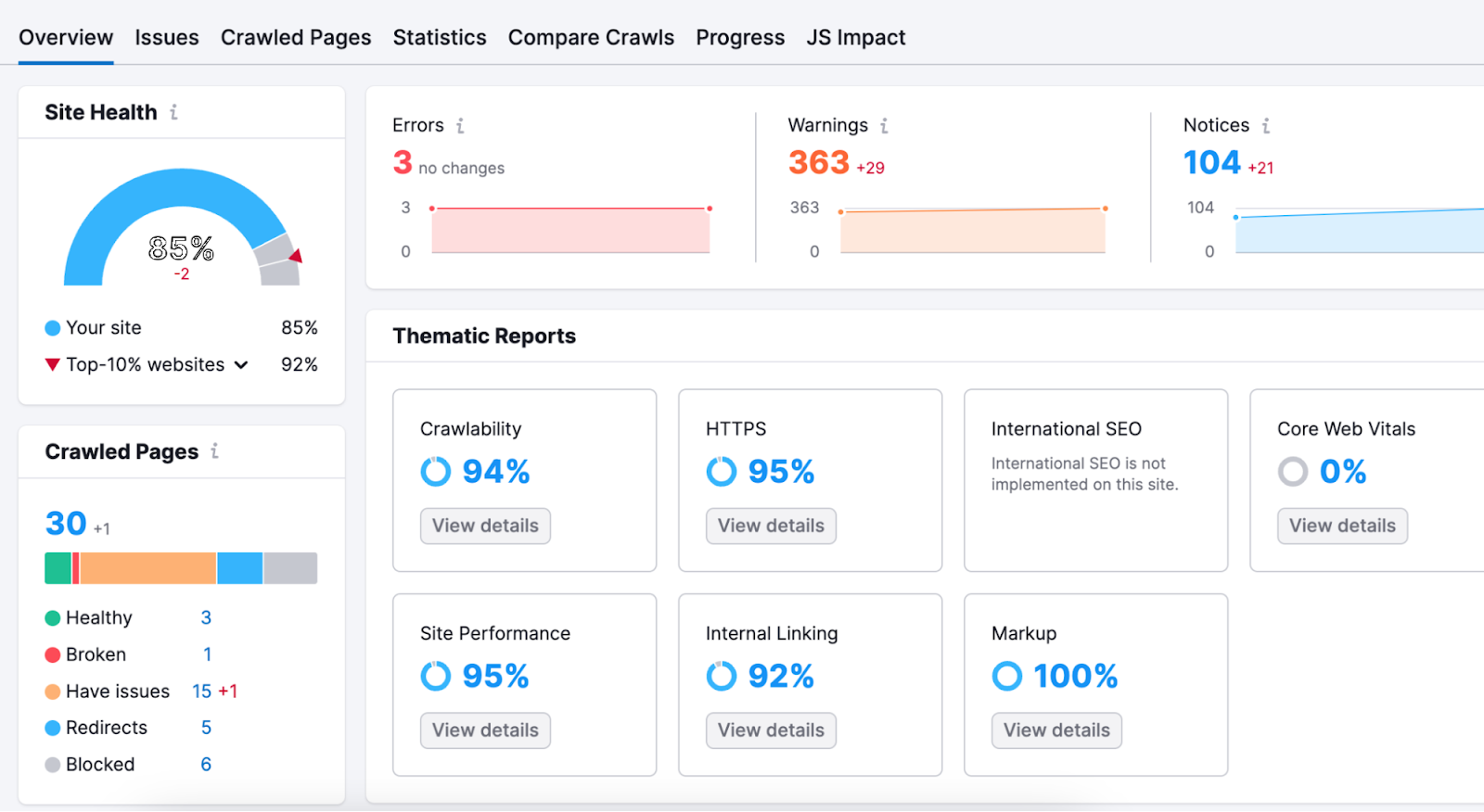Click the Notices info icon
Image resolution: width=1484 pixels, height=812 pixels.
[1265, 125]
